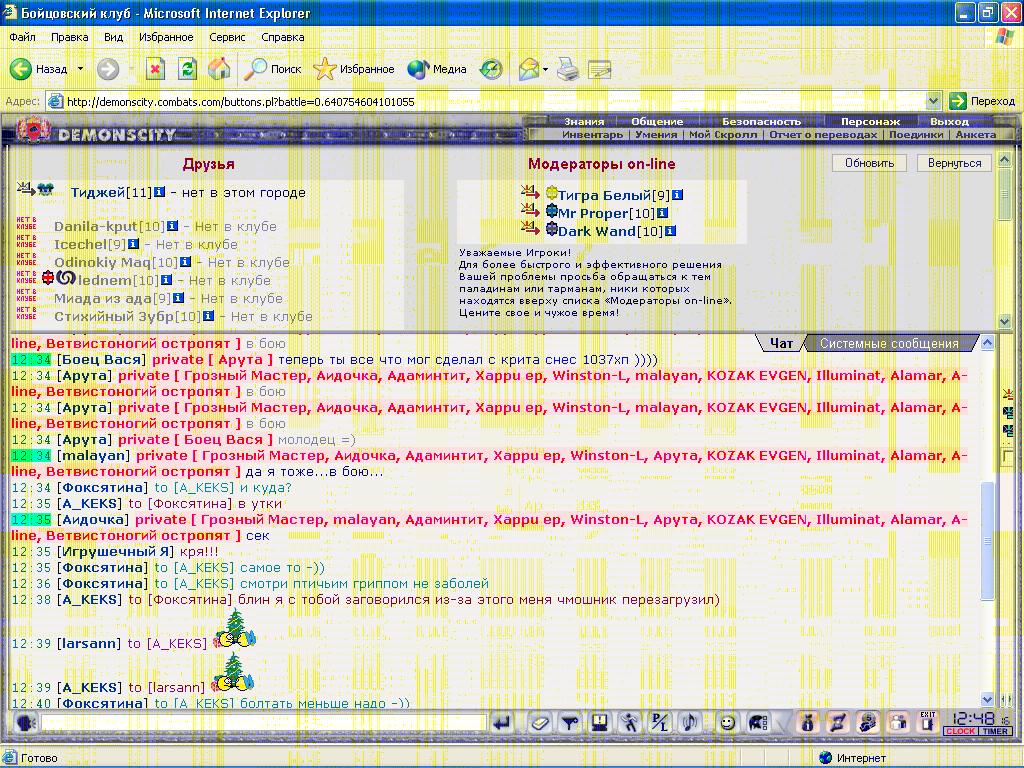
Task: Open the Инвентарь link
Action: (592, 135)
